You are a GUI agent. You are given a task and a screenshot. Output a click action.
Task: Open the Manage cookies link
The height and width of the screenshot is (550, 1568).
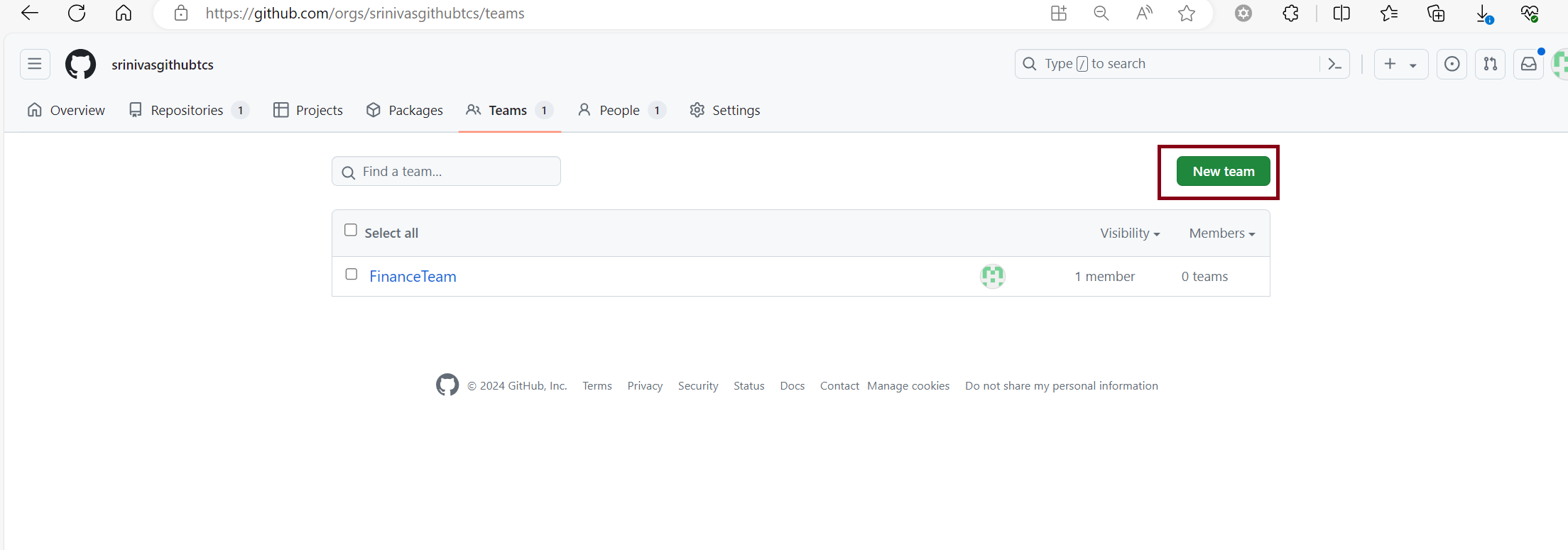[908, 385]
